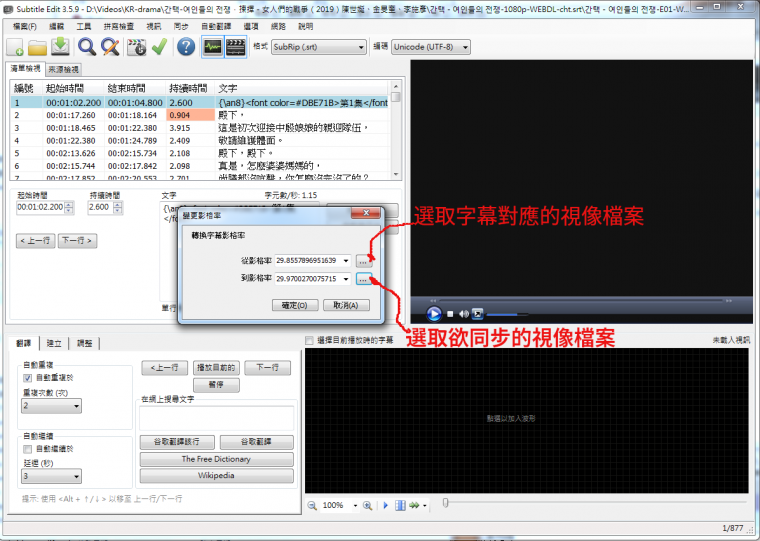Screen dimensions: 760x541
Task: Open the Spell check (拼寫檢查) menu
Action: [x=119, y=27]
